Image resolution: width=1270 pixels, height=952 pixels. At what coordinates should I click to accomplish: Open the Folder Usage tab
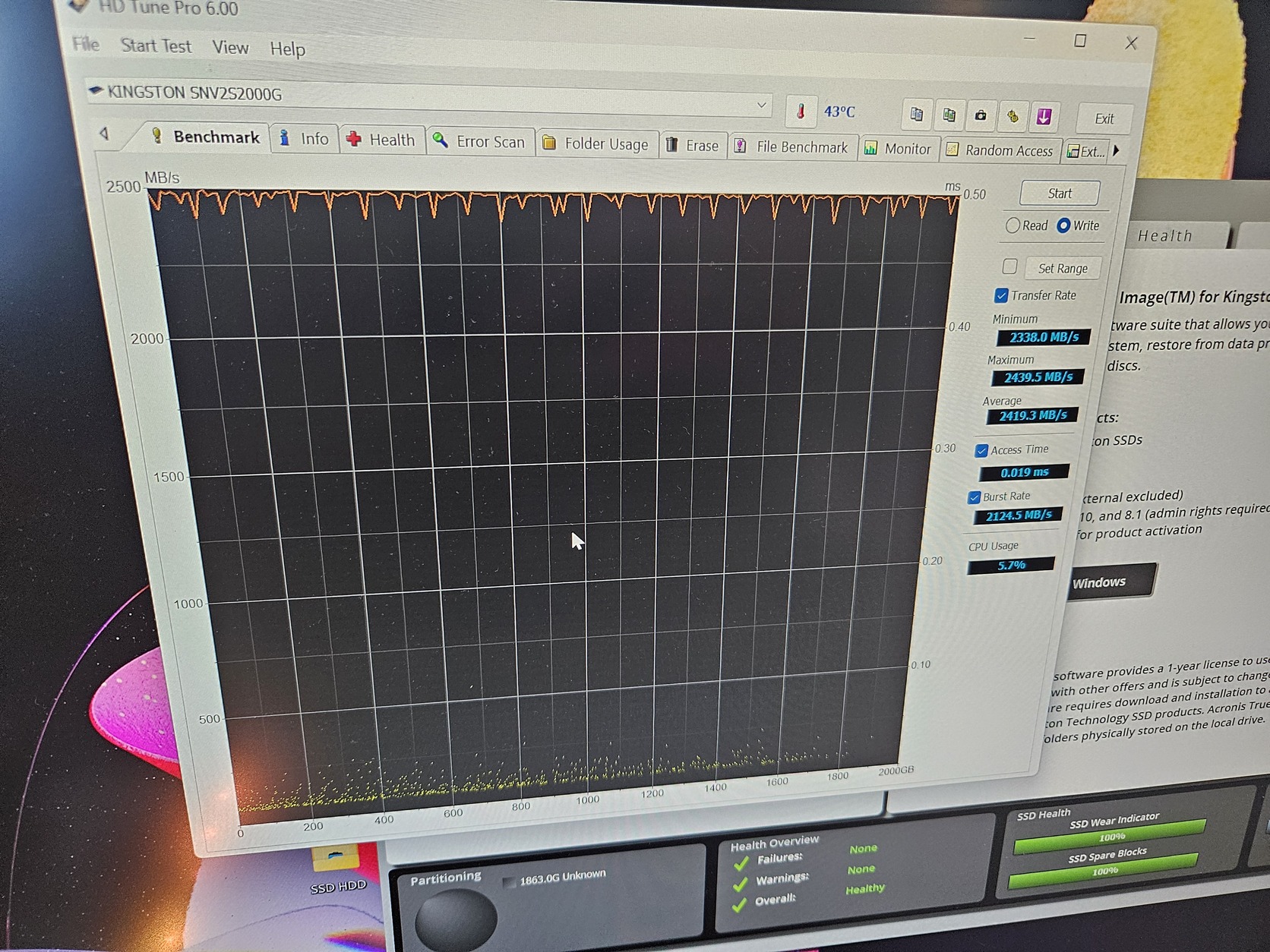click(596, 144)
